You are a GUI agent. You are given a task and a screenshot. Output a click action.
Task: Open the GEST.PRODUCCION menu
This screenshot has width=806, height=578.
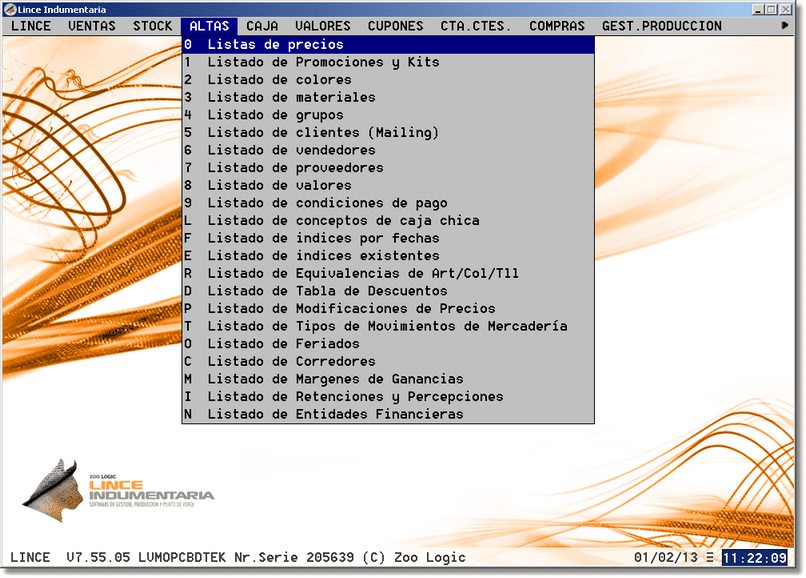click(662, 26)
